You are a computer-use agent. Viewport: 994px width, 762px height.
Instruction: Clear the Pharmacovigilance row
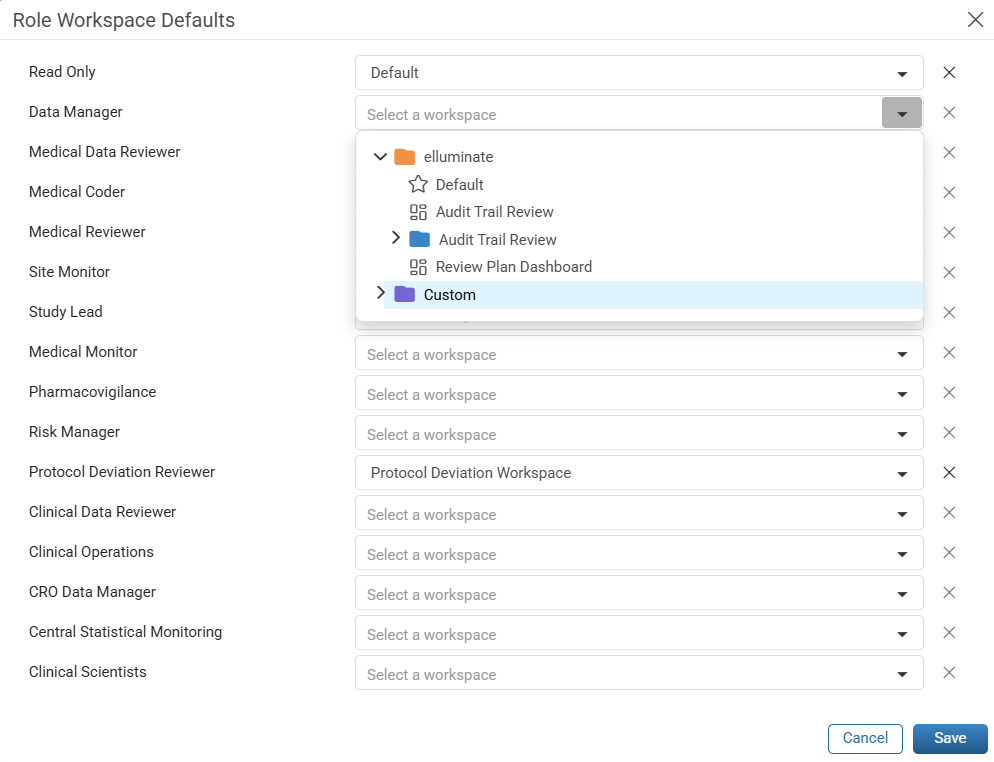pyautogui.click(x=948, y=392)
